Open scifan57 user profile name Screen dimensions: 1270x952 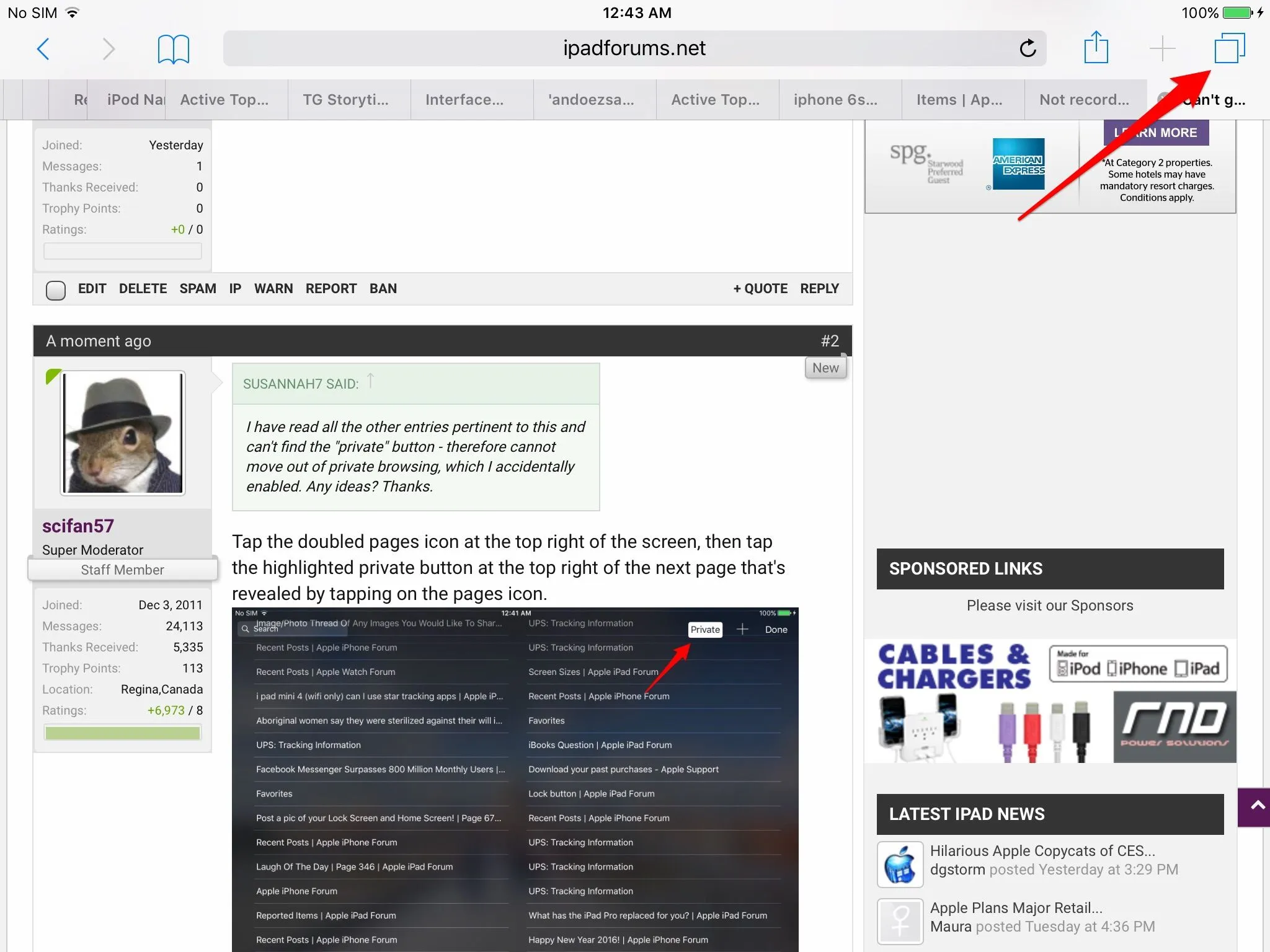tap(78, 526)
